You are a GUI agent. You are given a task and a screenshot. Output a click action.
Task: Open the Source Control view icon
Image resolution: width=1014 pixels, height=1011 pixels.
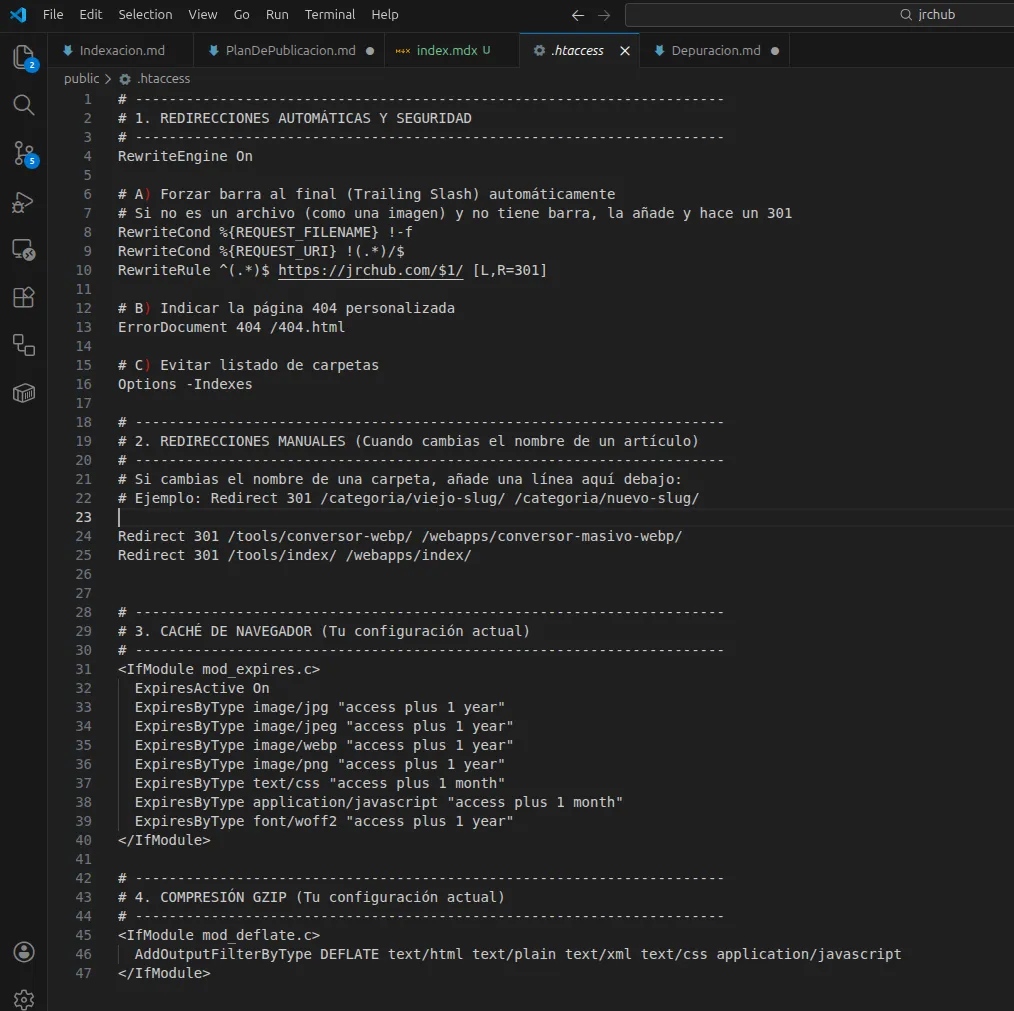(24, 154)
